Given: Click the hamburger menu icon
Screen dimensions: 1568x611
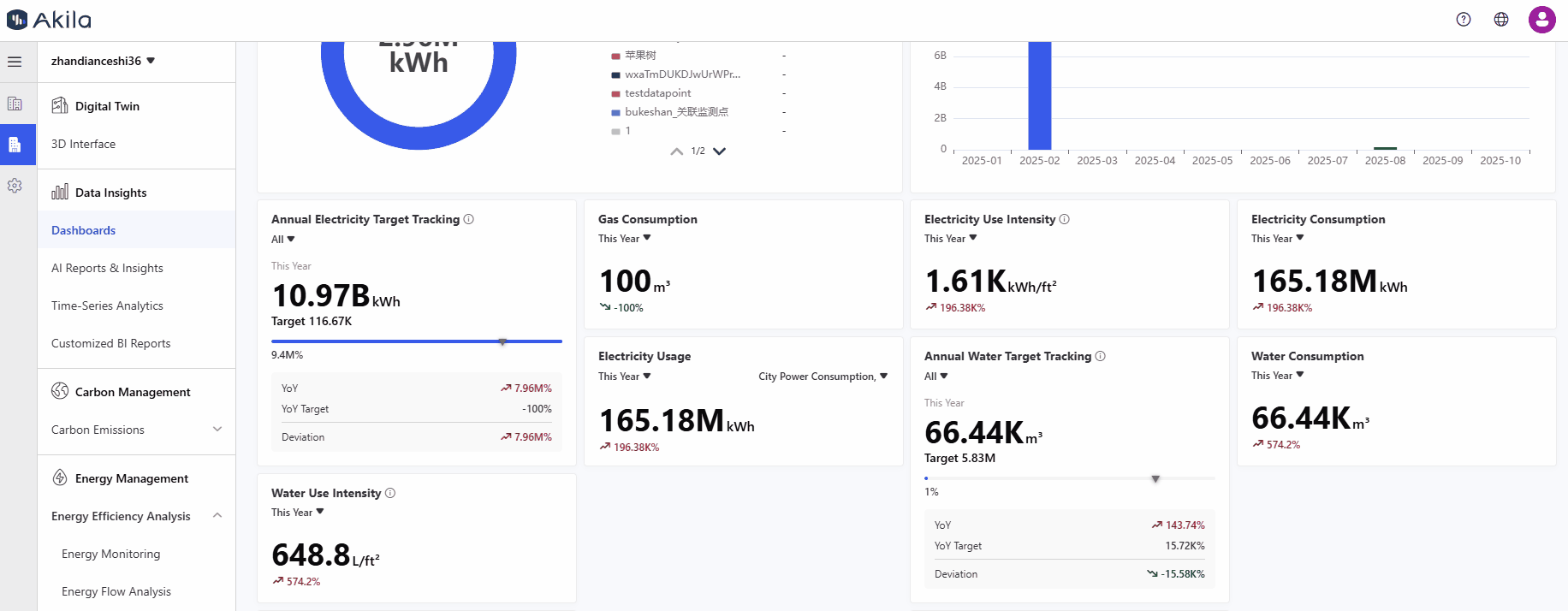Looking at the screenshot, I should [x=15, y=62].
